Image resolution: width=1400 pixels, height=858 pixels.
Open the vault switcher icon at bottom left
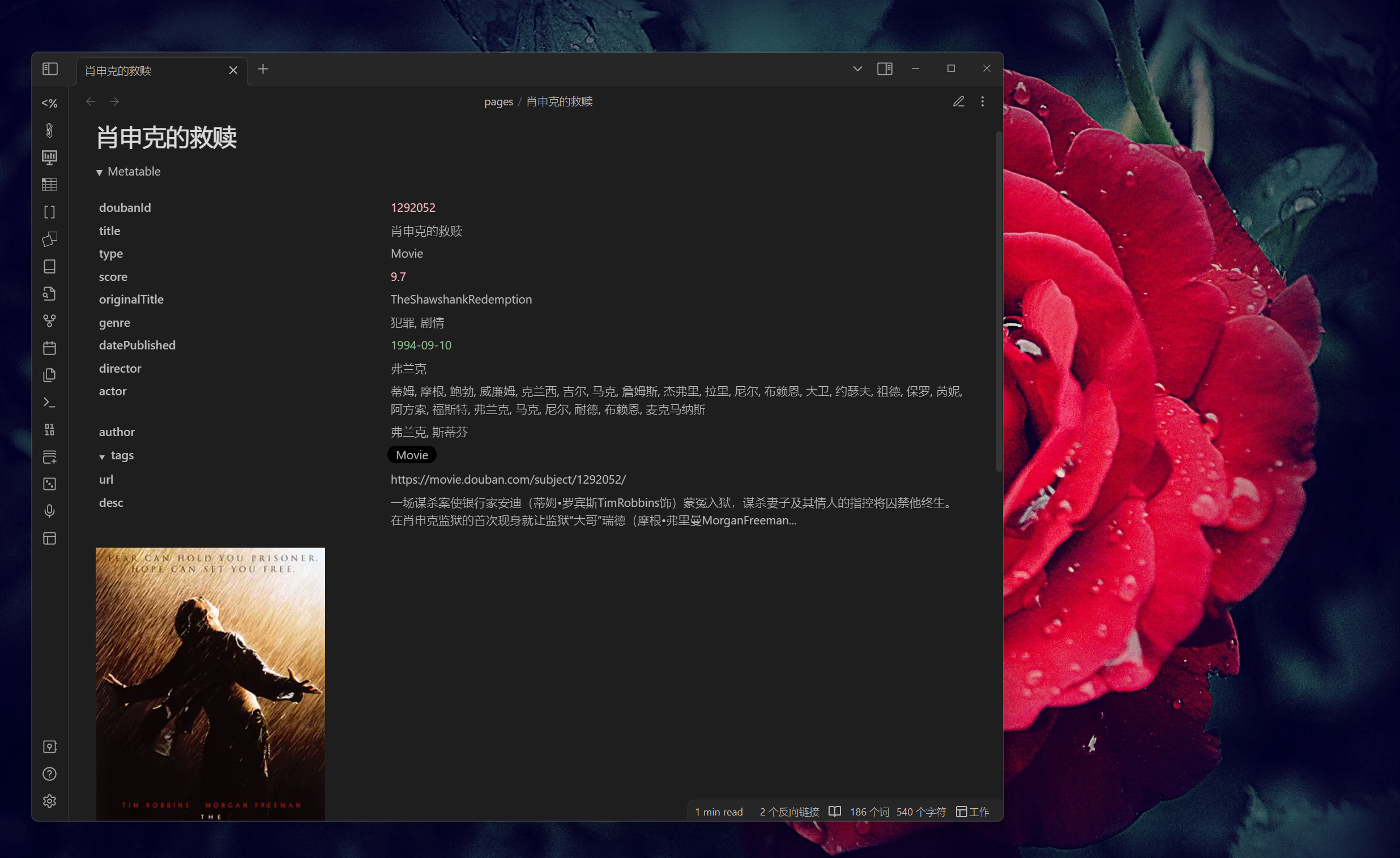coord(49,746)
